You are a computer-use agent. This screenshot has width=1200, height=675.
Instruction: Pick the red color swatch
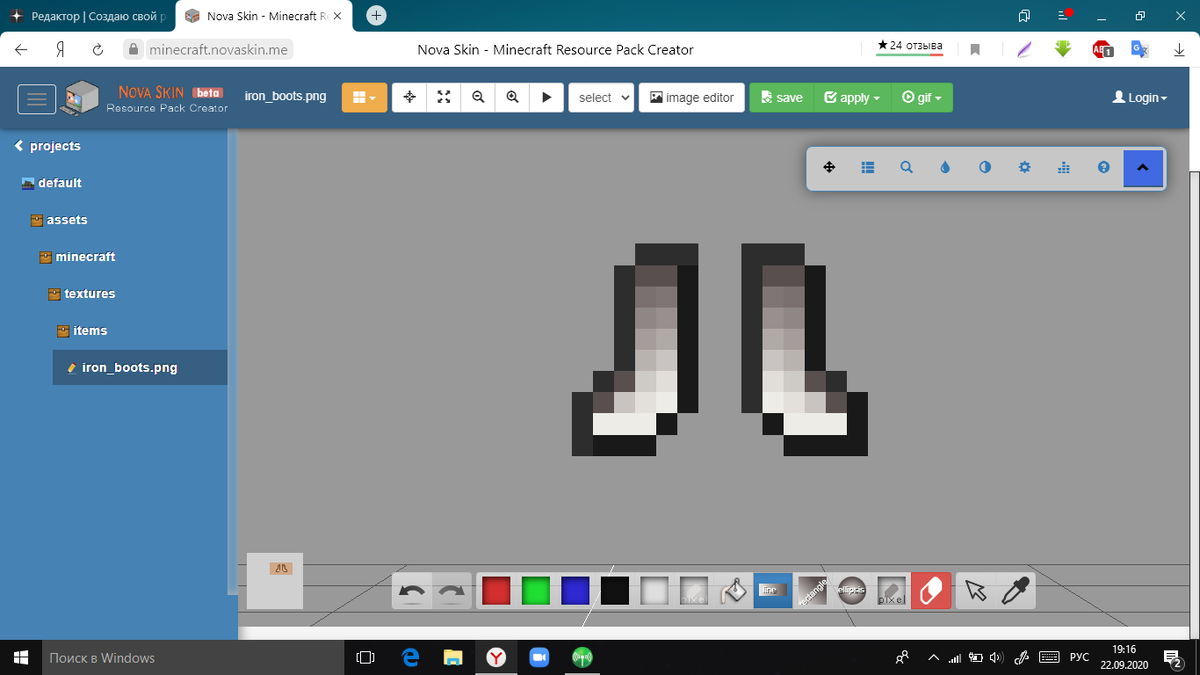click(496, 591)
